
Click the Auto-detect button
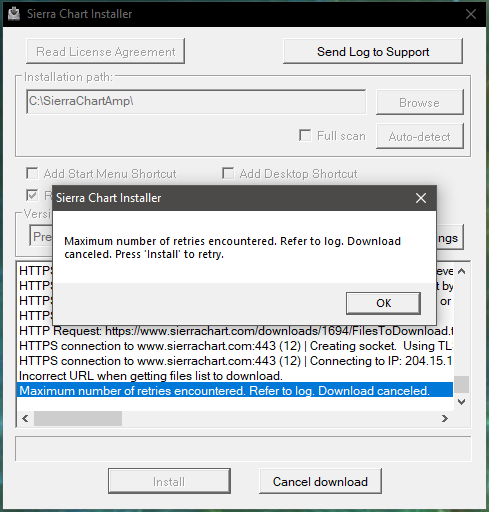(420, 136)
